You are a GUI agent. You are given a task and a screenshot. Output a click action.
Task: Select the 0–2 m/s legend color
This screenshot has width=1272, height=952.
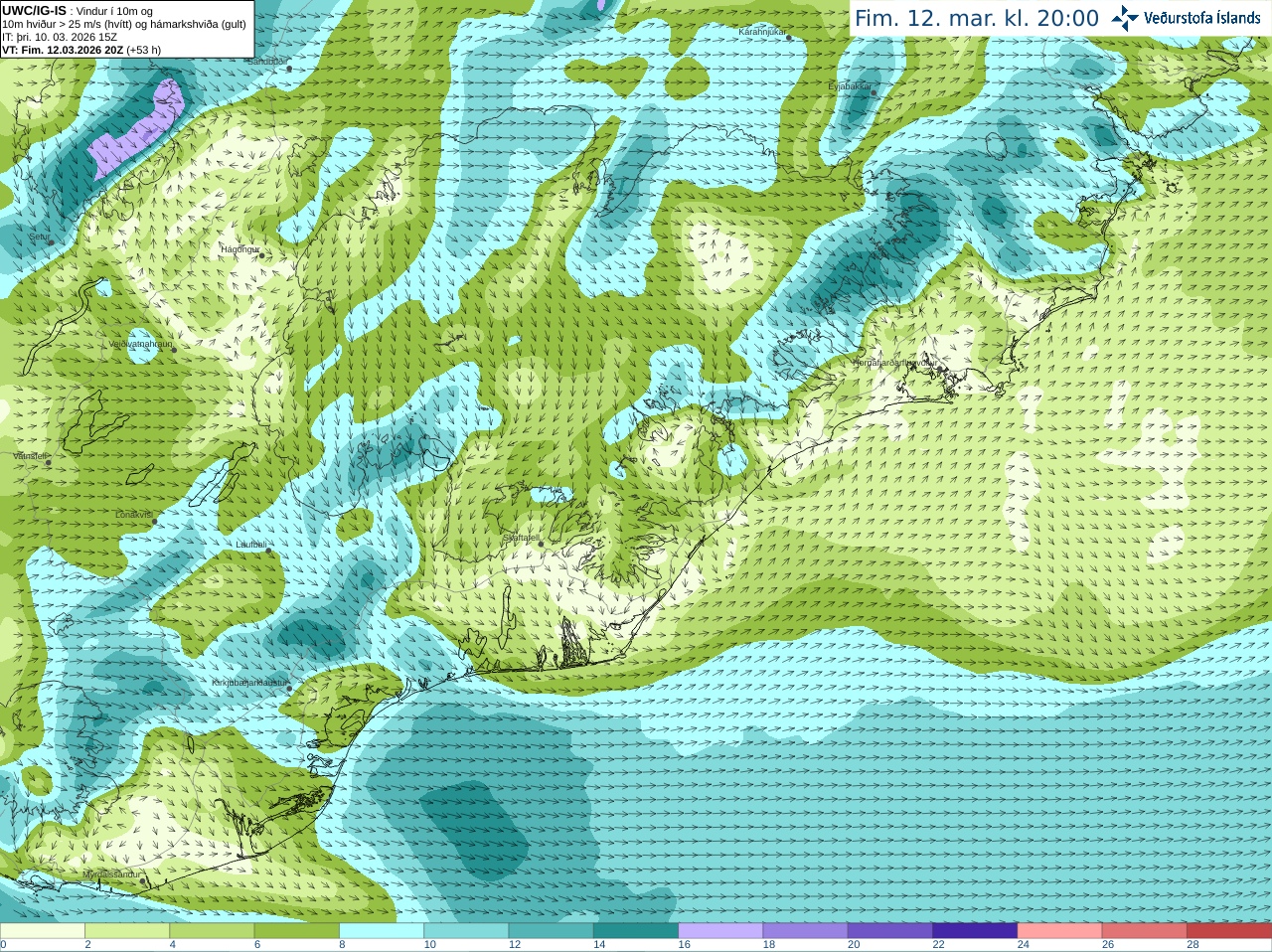[42, 931]
